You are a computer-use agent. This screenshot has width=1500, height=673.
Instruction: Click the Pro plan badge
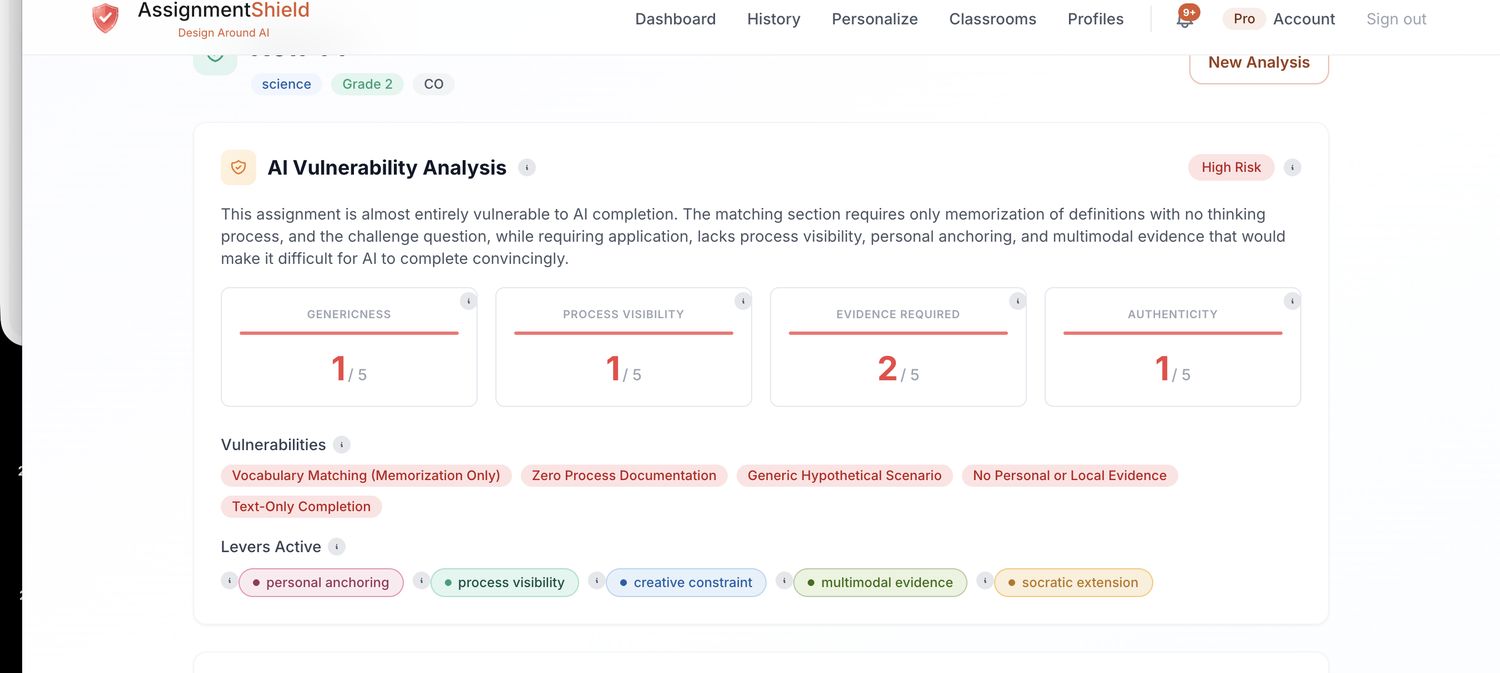pyautogui.click(x=1244, y=19)
